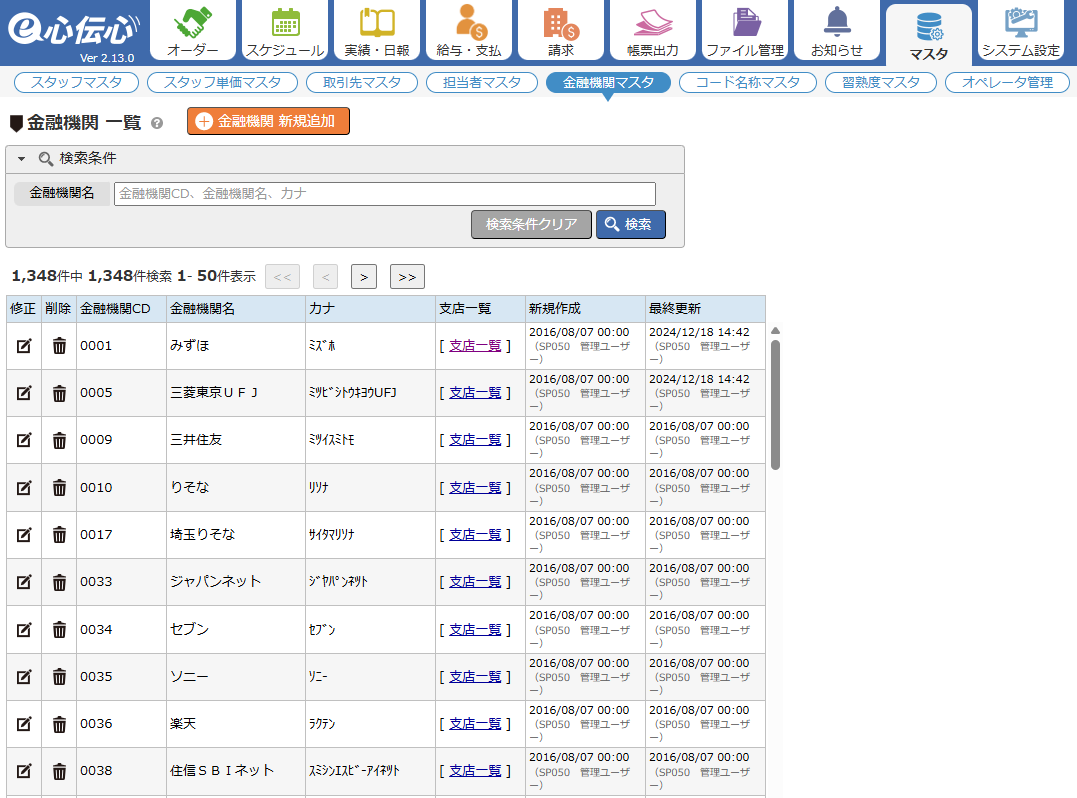The height and width of the screenshot is (798, 1077).
Task: Delete the 楽天 row
Action: [60, 723]
